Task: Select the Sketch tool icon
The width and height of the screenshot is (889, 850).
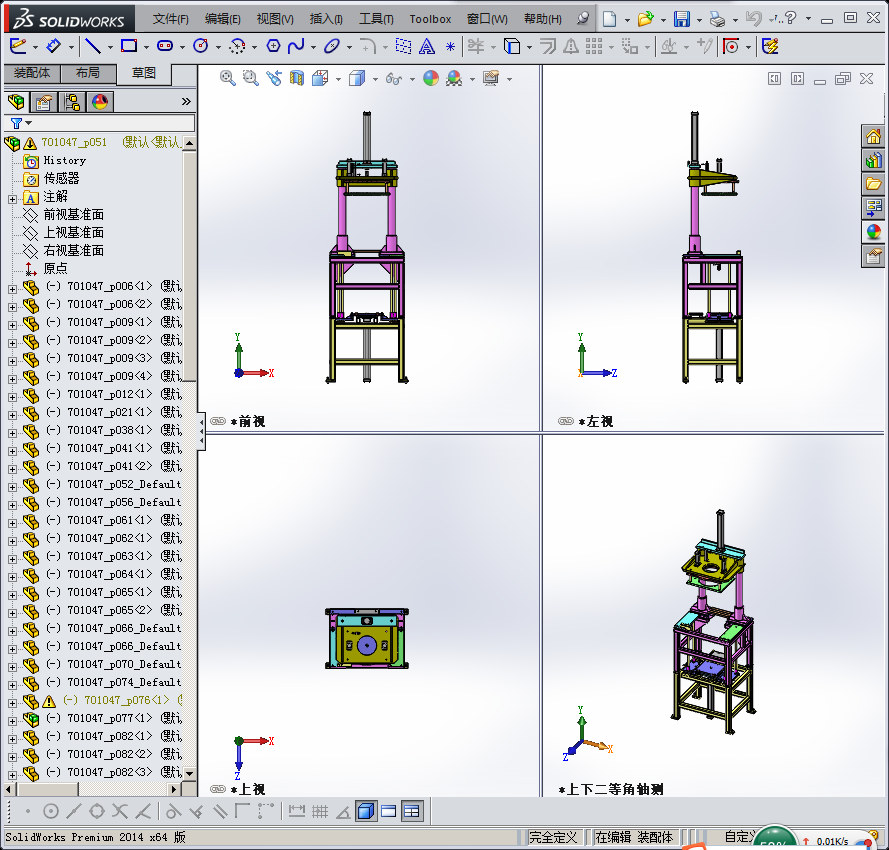Action: tap(18, 46)
